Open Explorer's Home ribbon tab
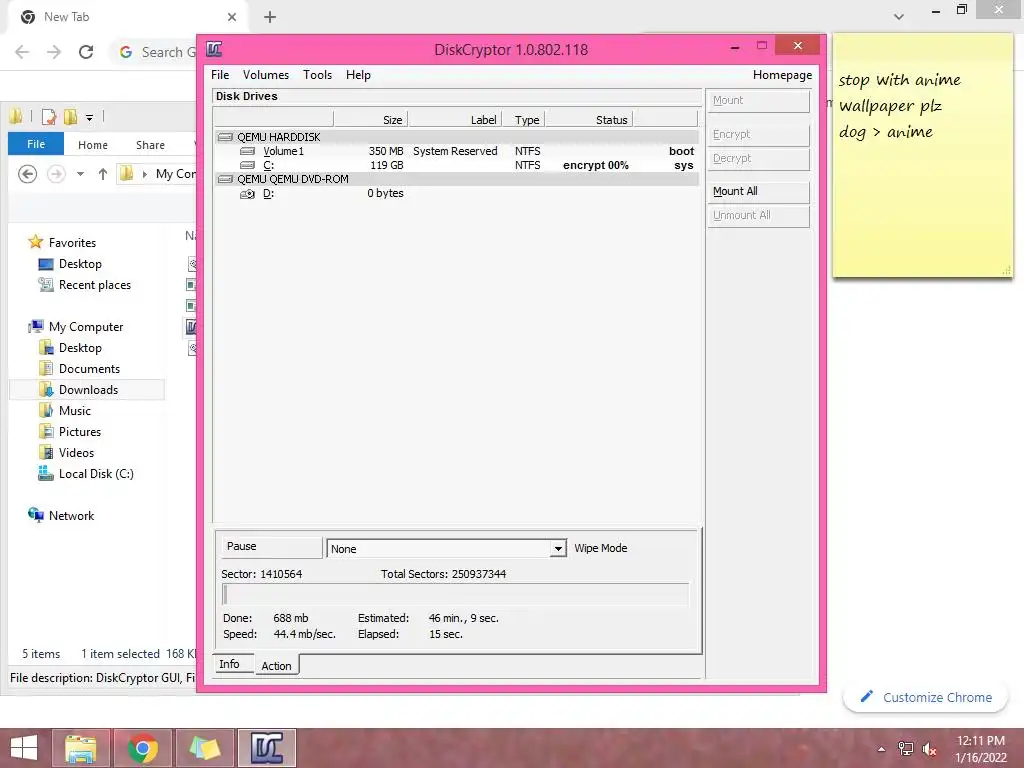 point(93,145)
